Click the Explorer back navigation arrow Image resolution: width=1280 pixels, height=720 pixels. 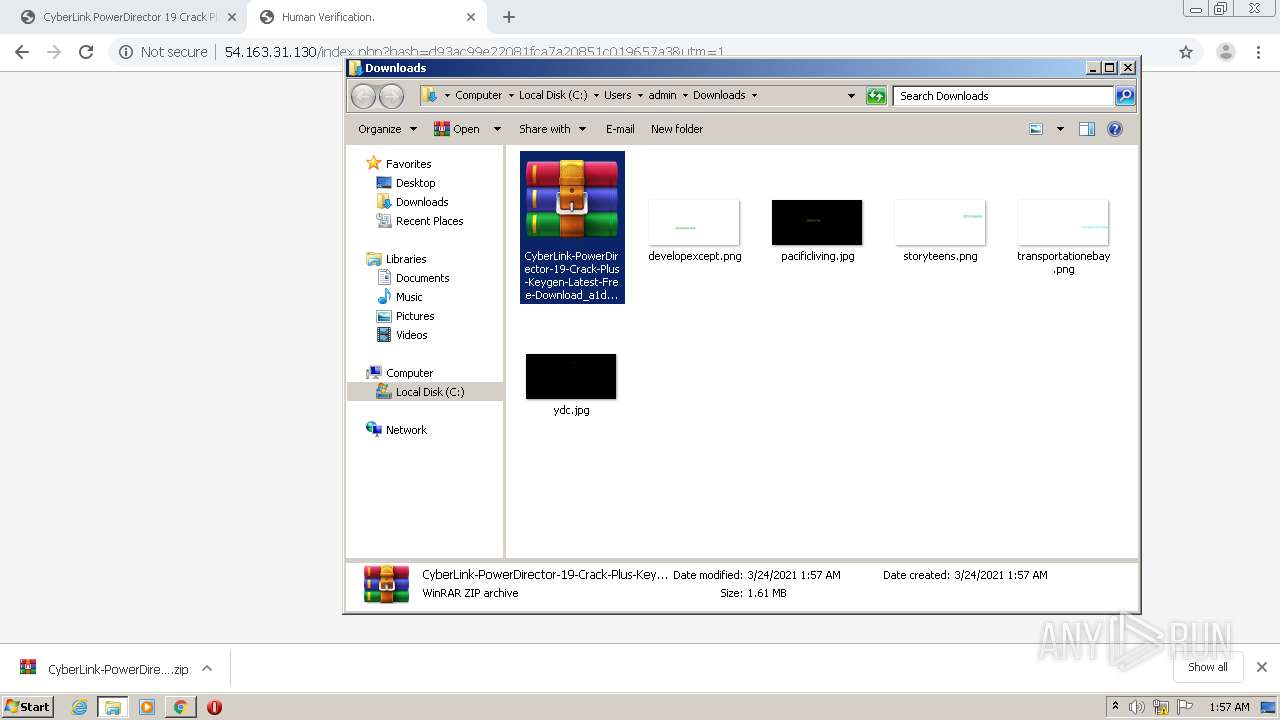[363, 96]
